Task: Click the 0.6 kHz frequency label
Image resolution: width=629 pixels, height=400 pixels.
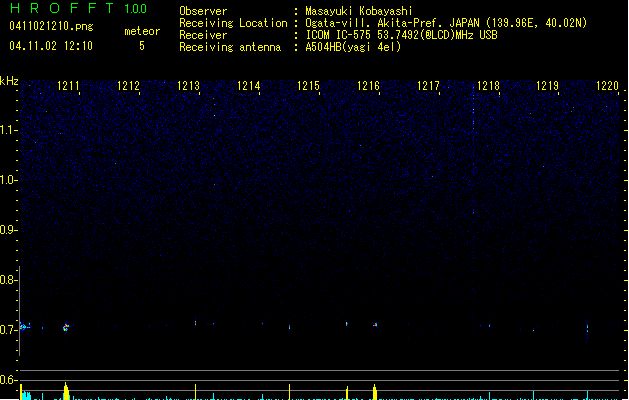Action: click(x=8, y=380)
